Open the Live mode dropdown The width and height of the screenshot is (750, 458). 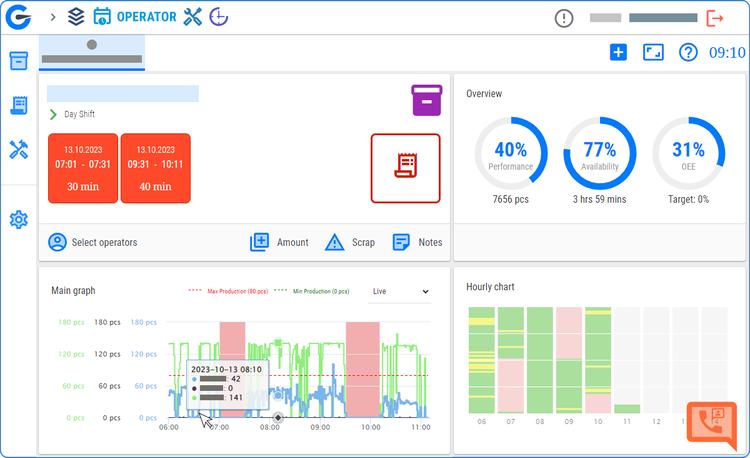[399, 291]
